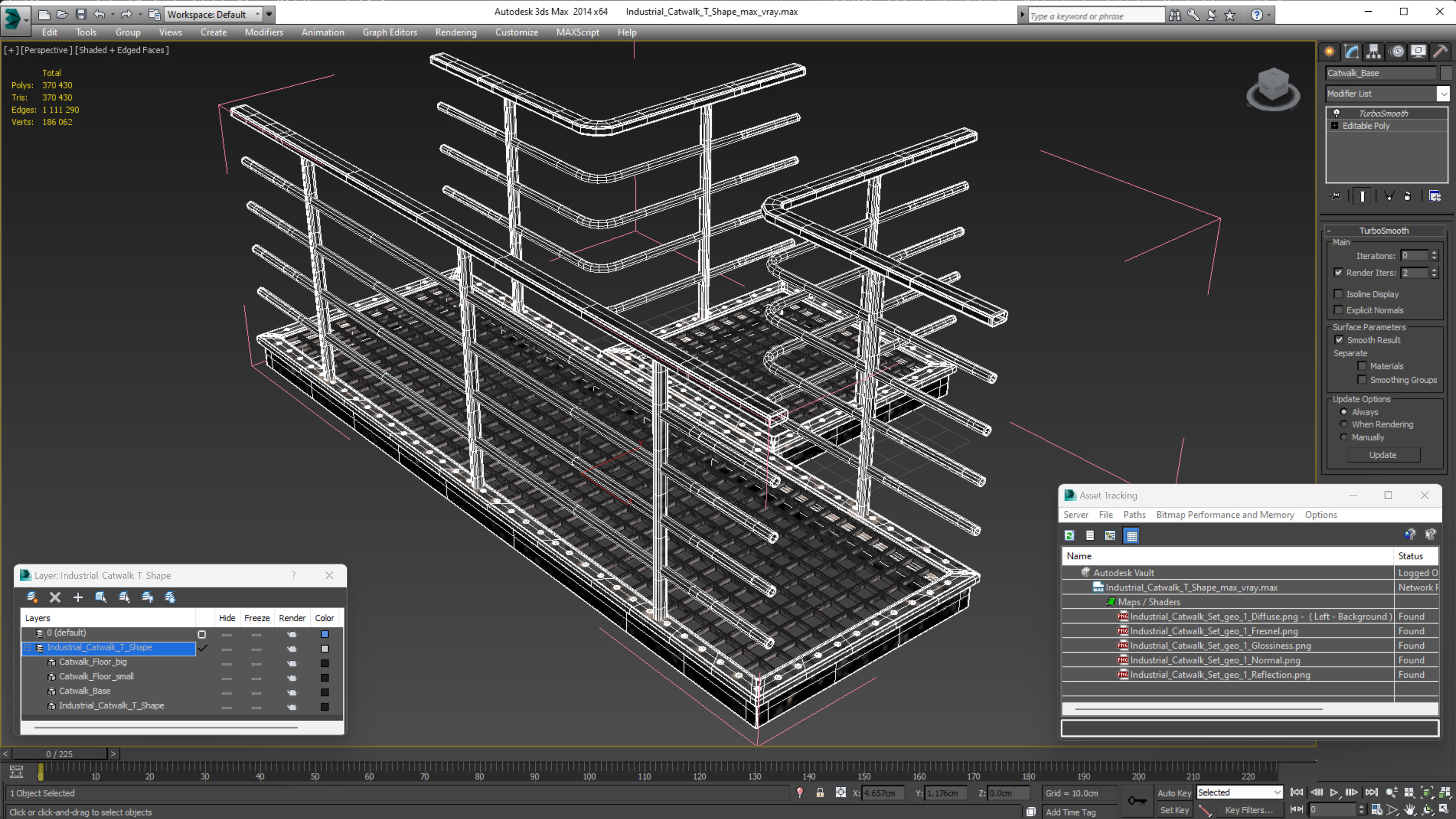Click the Add Time Tag field

point(1070,812)
